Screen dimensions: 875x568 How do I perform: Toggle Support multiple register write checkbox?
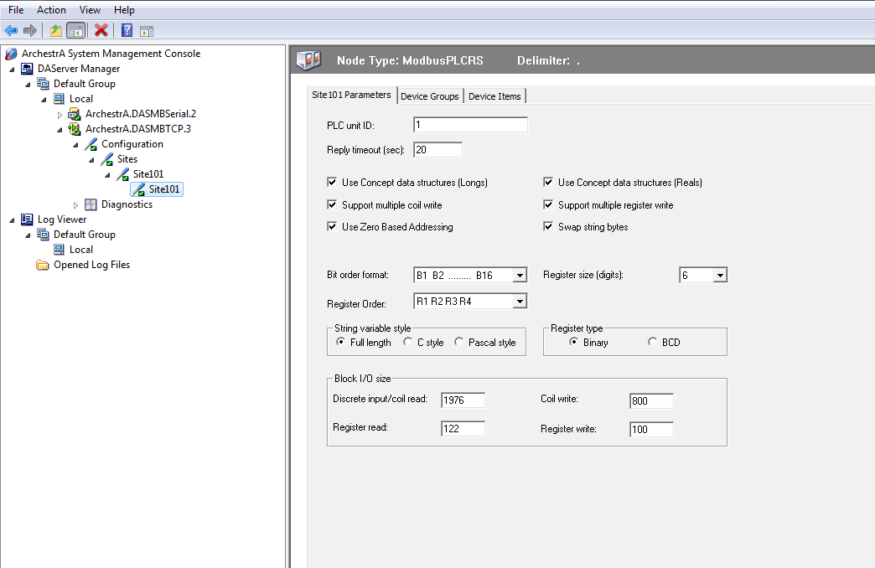[x=548, y=205]
